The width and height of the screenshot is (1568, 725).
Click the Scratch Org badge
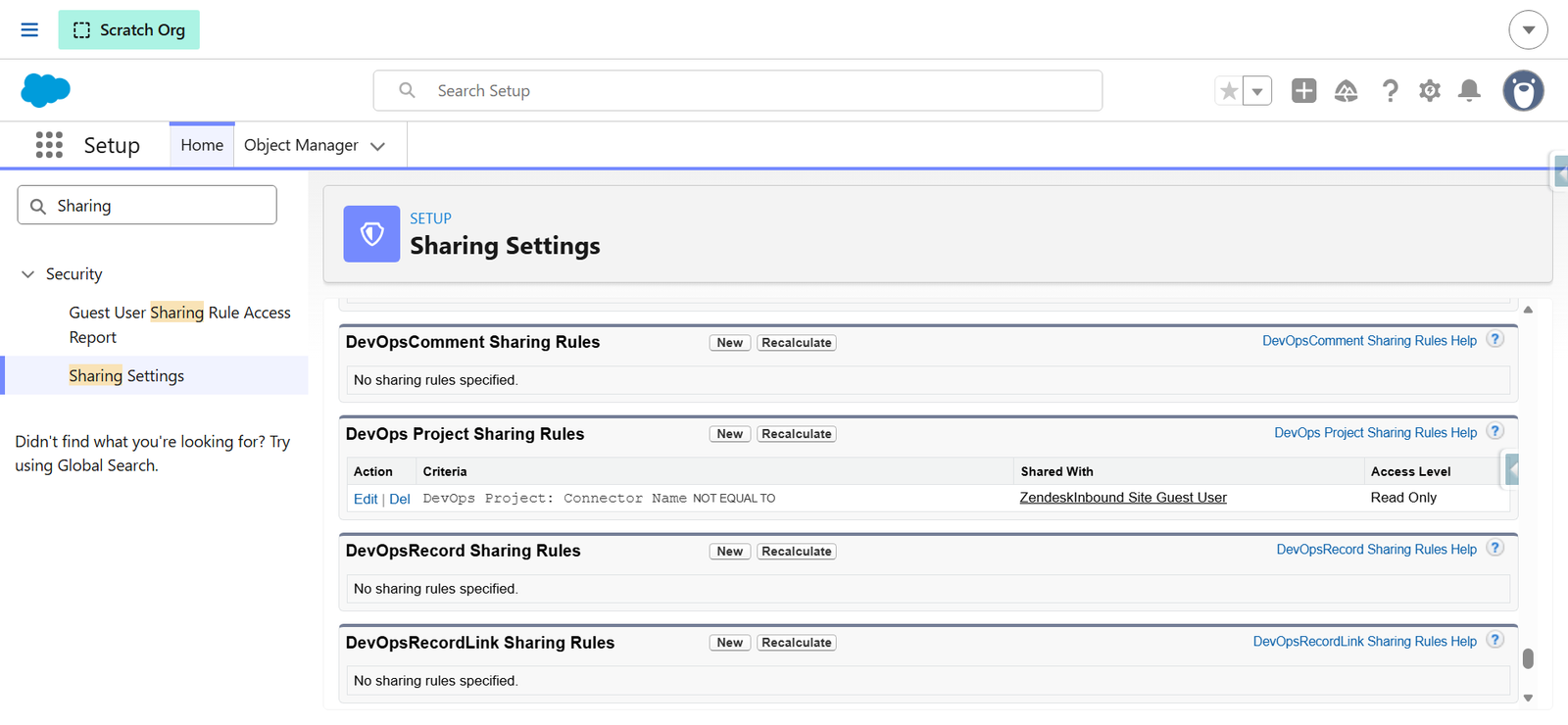[x=128, y=29]
